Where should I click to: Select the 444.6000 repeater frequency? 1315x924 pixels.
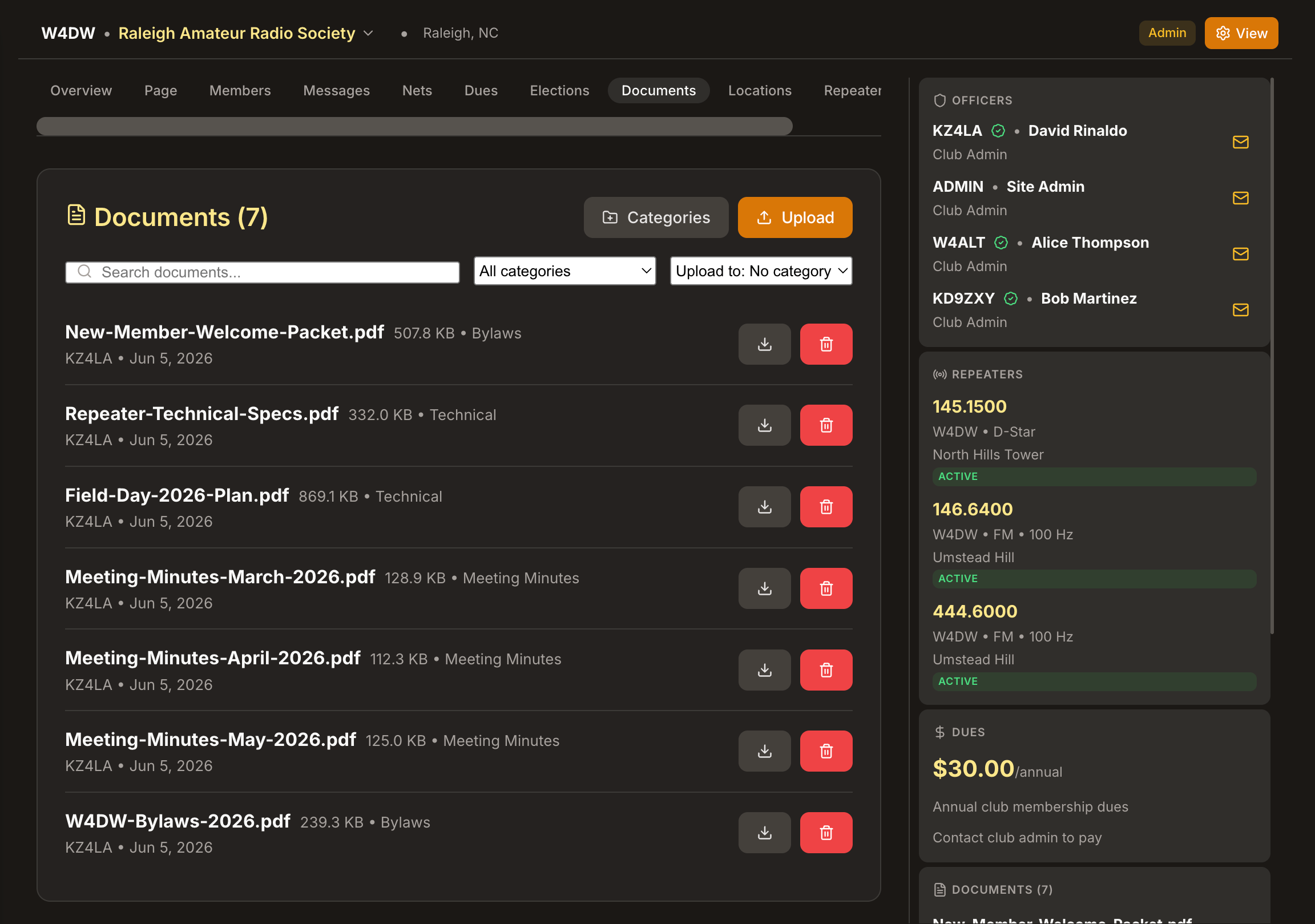point(975,612)
